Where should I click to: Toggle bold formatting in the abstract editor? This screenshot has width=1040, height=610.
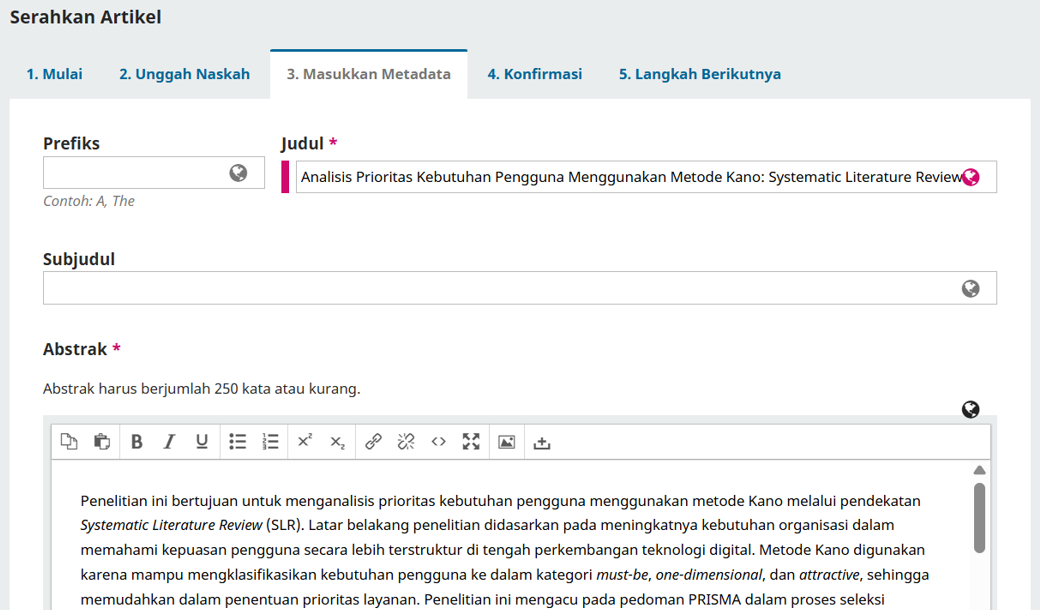(x=137, y=441)
